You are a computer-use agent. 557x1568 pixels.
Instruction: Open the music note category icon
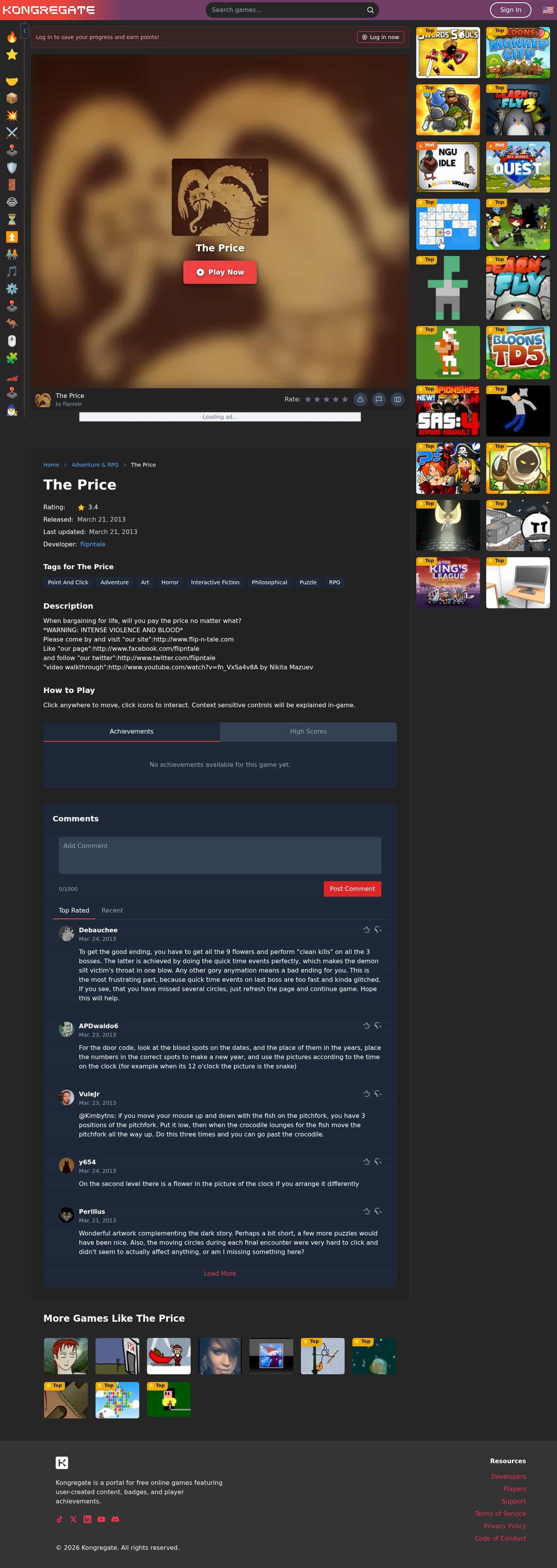12,271
